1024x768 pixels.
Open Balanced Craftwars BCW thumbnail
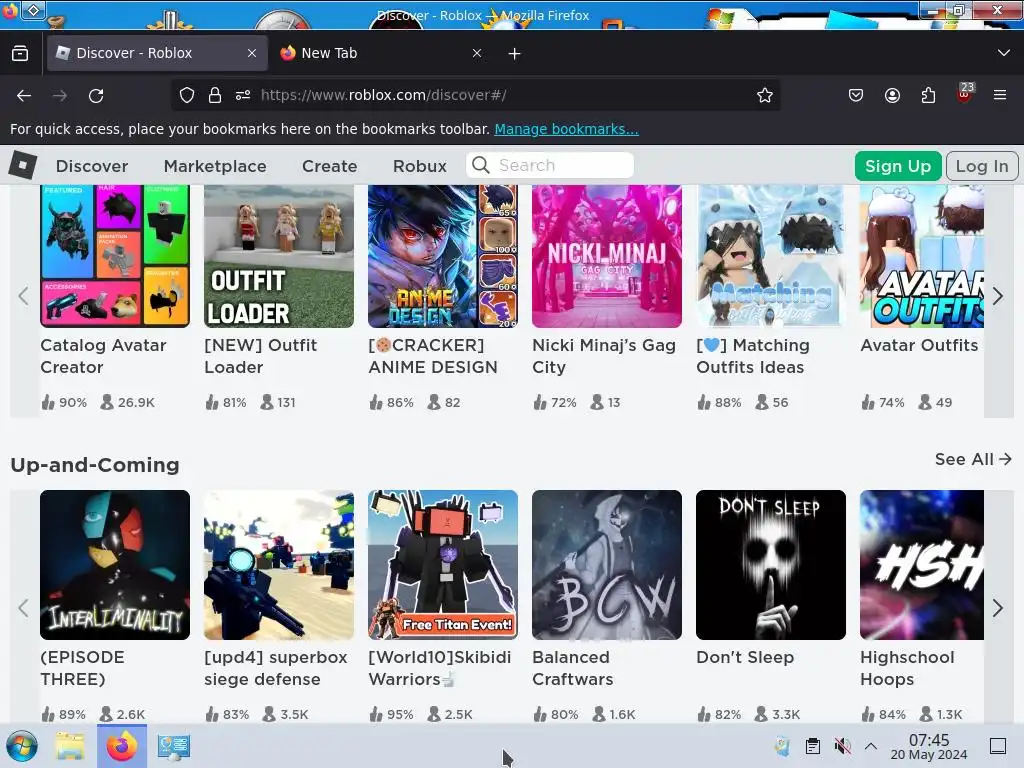tap(607, 565)
